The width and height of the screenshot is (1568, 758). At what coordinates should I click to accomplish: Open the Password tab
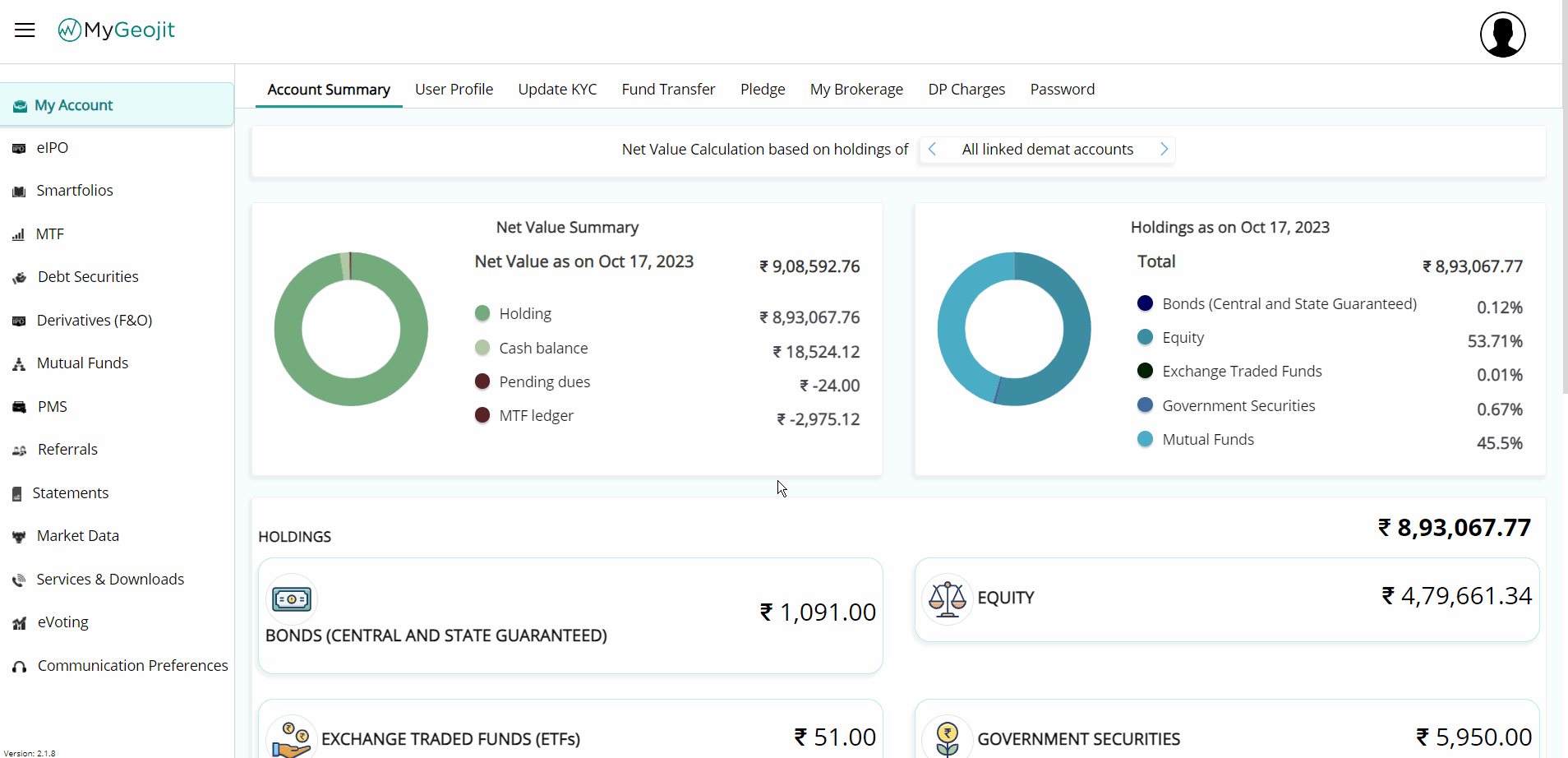coord(1063,90)
